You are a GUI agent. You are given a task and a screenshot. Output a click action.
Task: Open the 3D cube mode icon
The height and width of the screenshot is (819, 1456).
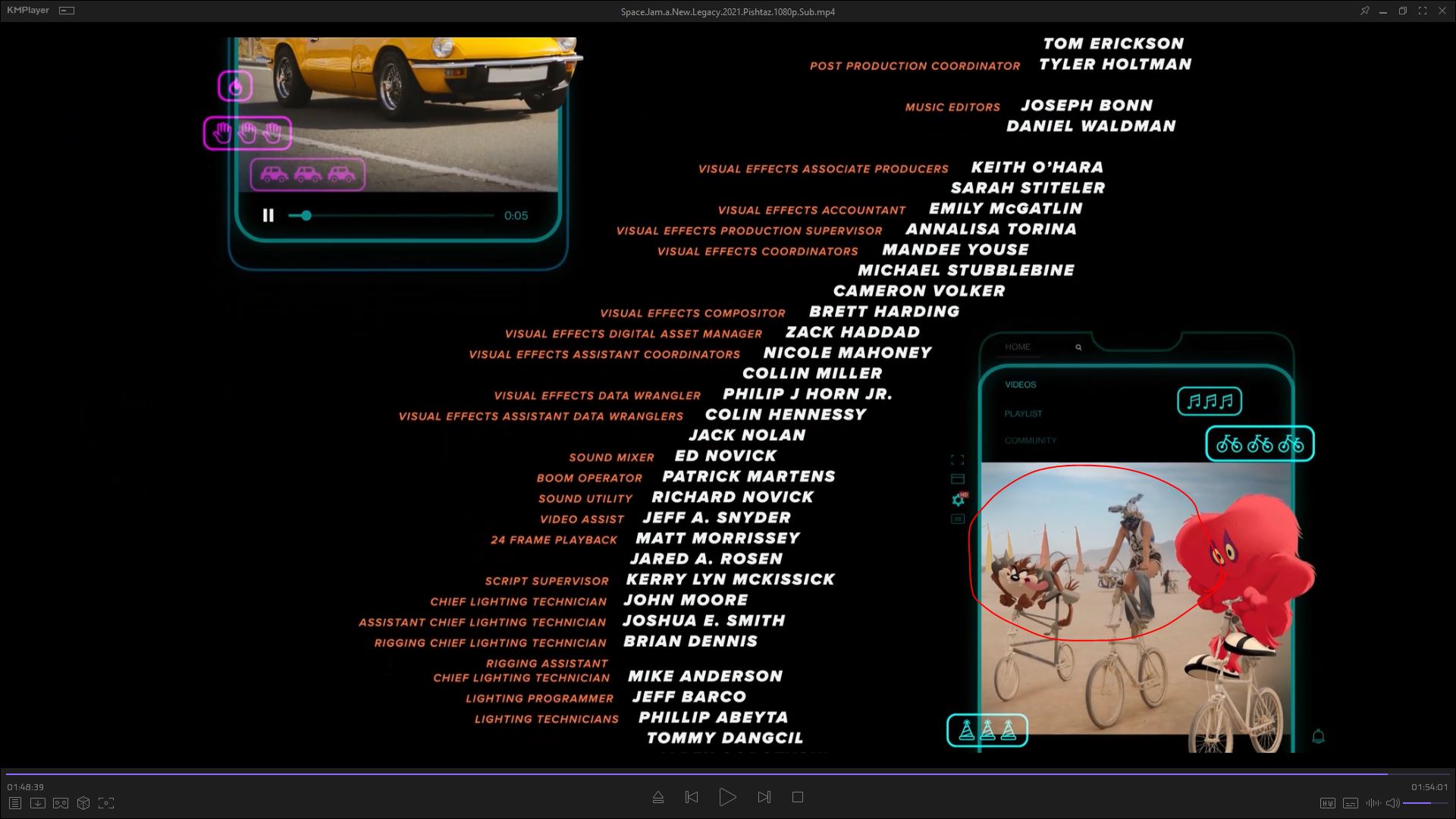click(x=83, y=803)
